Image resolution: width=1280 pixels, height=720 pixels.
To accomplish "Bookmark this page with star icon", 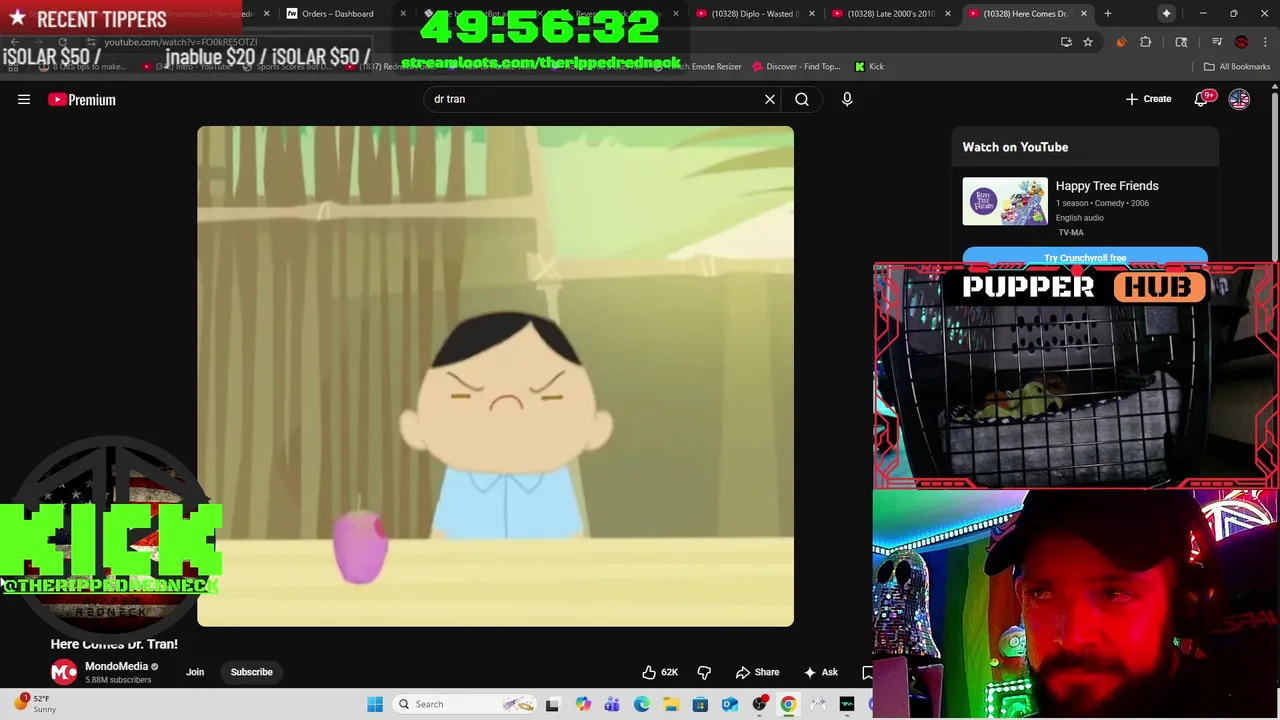I will [1088, 42].
